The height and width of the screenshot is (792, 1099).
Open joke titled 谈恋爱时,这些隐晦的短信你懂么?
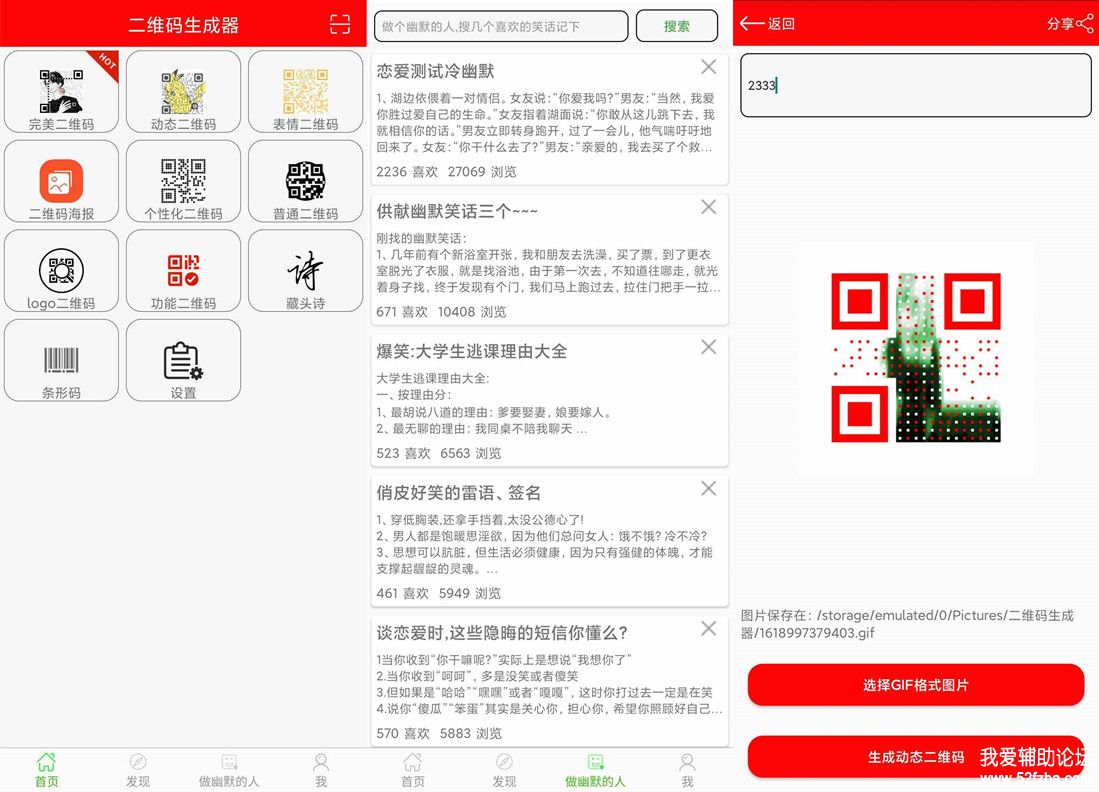click(502, 633)
